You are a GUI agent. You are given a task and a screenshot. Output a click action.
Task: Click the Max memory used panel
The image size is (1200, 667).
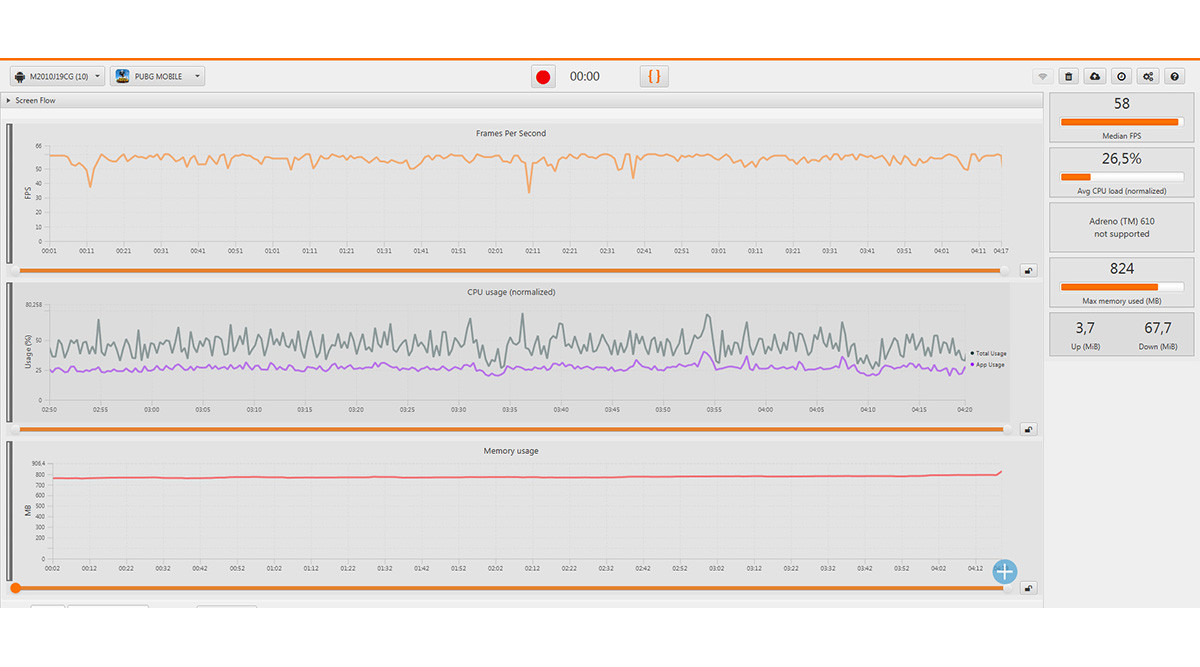(x=1121, y=282)
